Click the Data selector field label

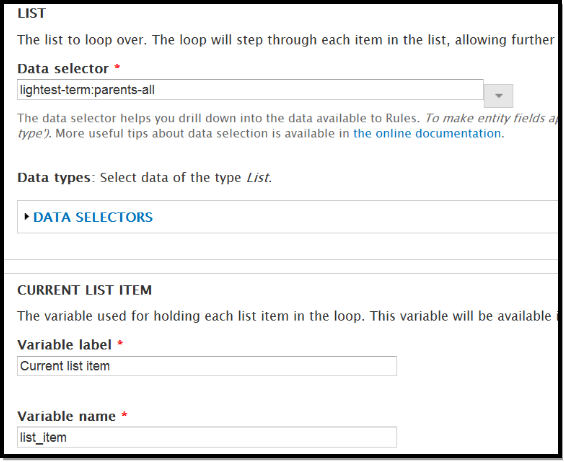point(63,68)
